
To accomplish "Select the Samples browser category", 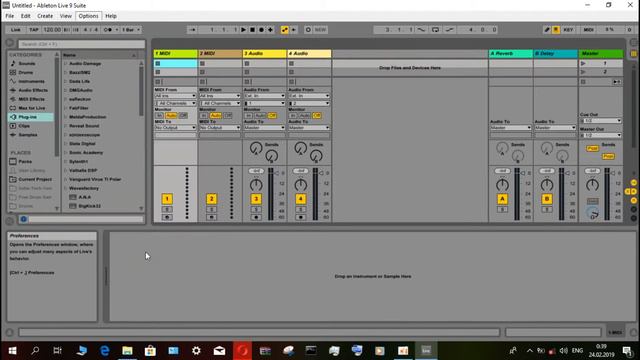I will [28, 135].
